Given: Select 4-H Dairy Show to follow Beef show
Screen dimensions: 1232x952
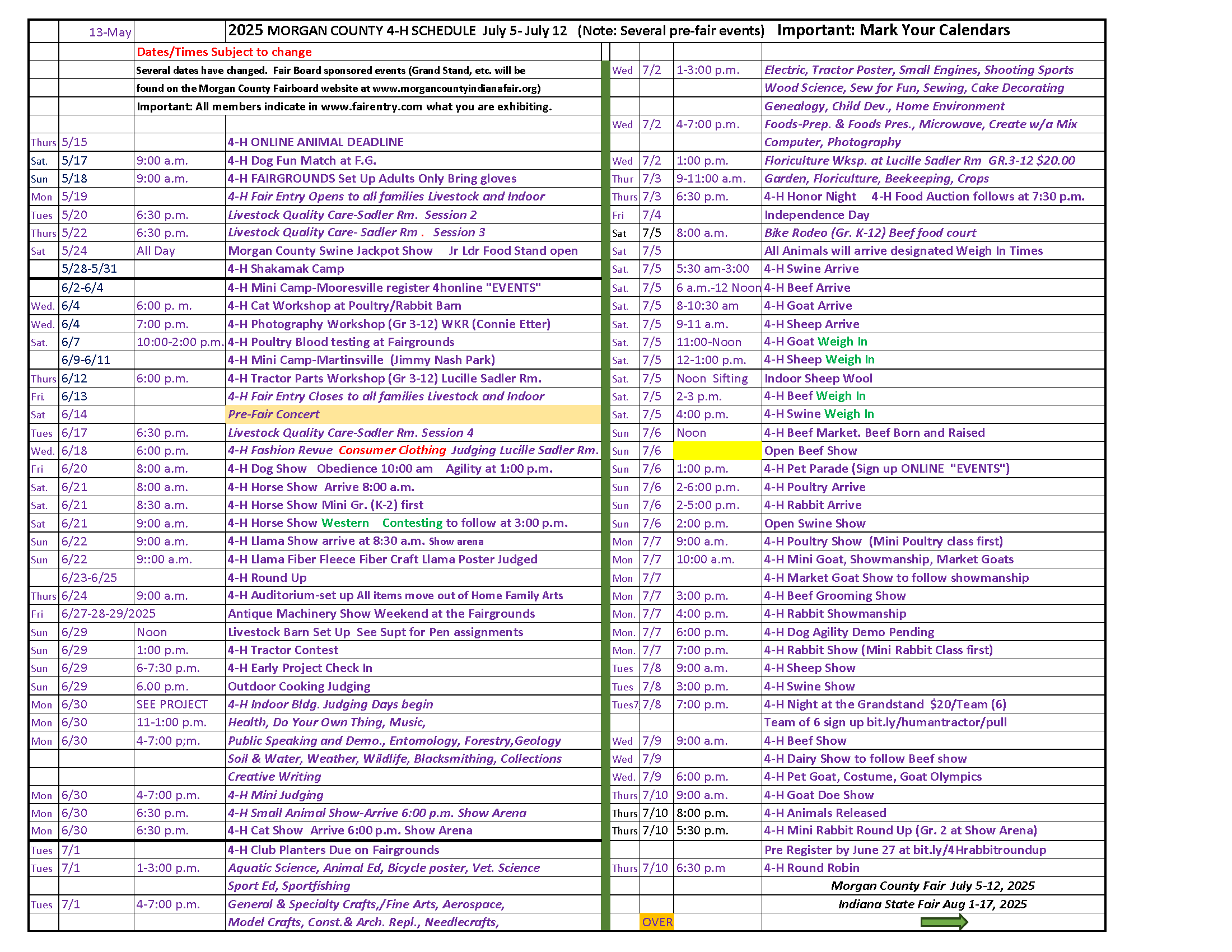Looking at the screenshot, I should (x=865, y=759).
